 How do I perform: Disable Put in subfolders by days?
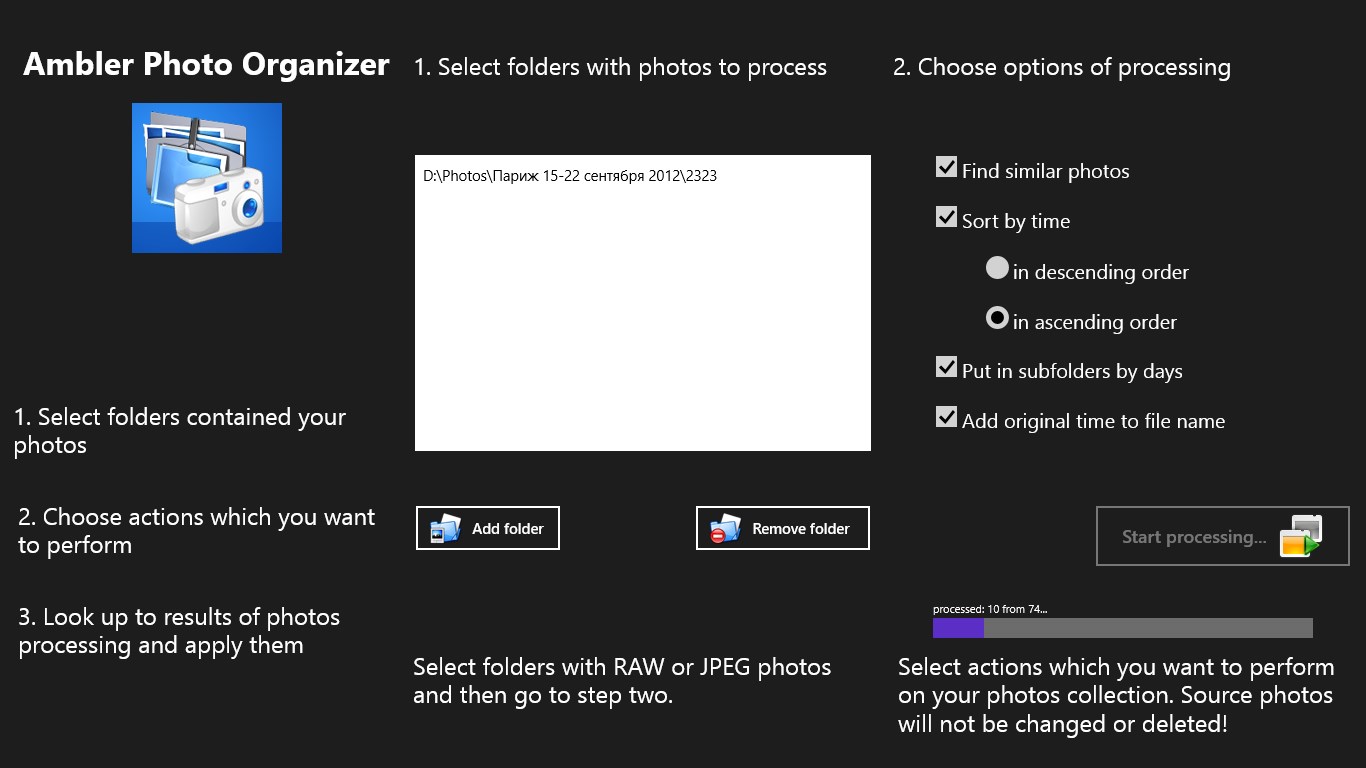click(946, 367)
